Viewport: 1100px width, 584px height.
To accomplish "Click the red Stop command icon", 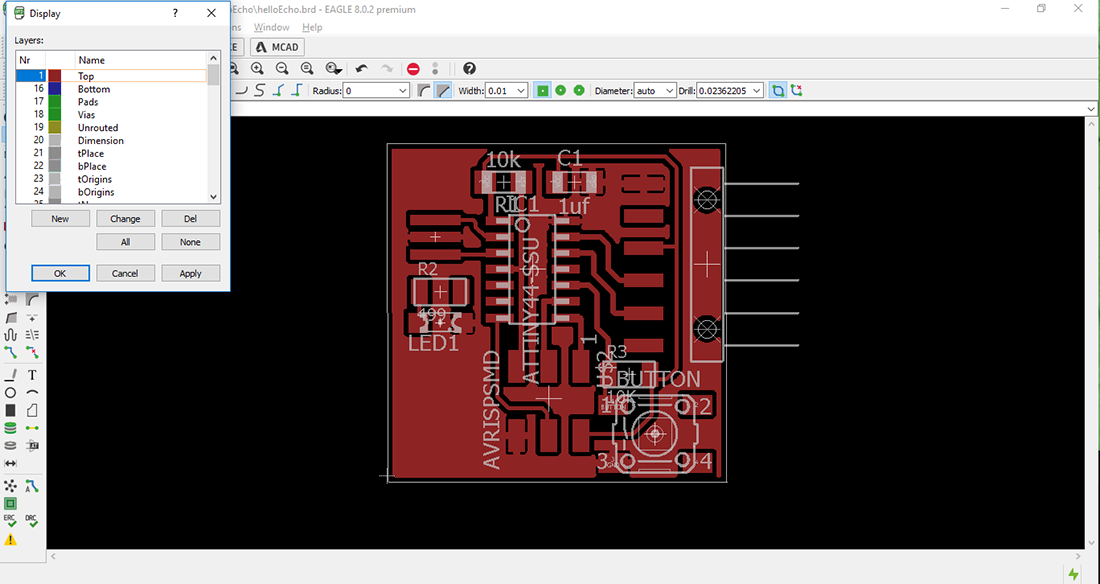I will (413, 69).
